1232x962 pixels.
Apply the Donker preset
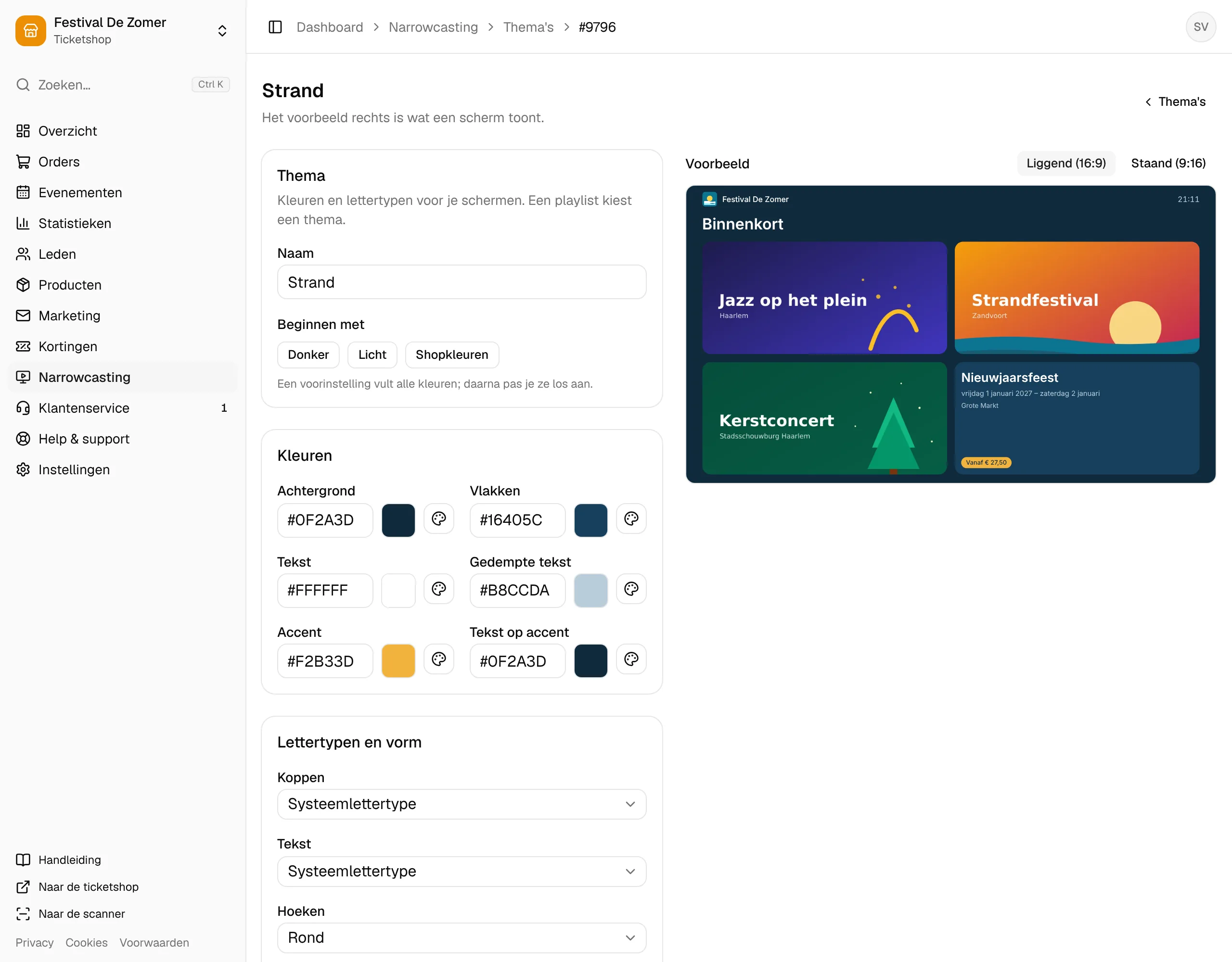[308, 354]
